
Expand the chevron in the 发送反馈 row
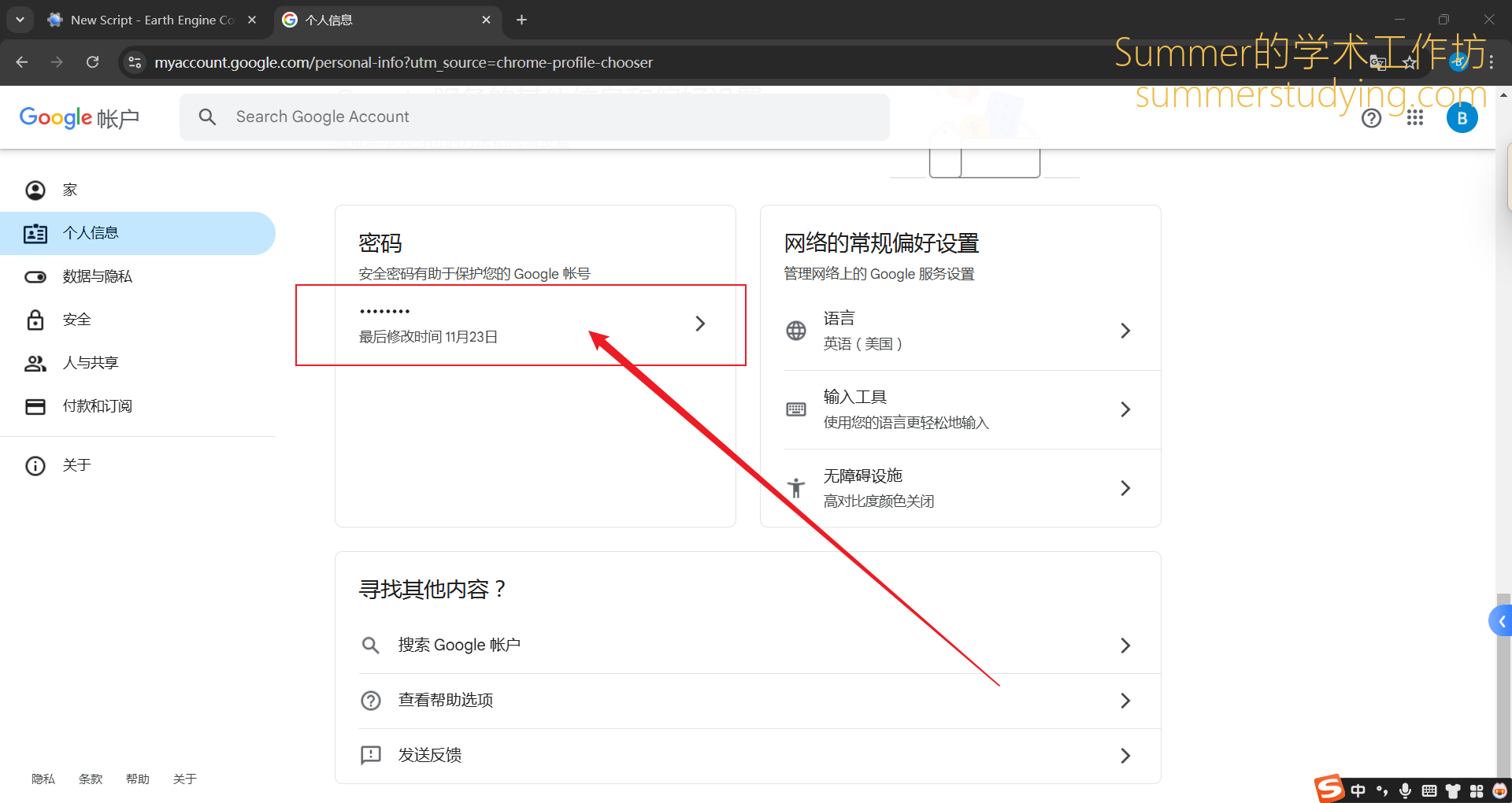pyautogui.click(x=1125, y=756)
